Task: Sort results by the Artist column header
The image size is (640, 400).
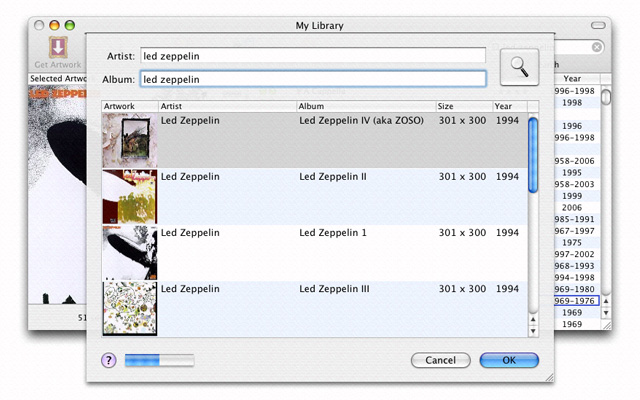Action: pyautogui.click(x=227, y=106)
